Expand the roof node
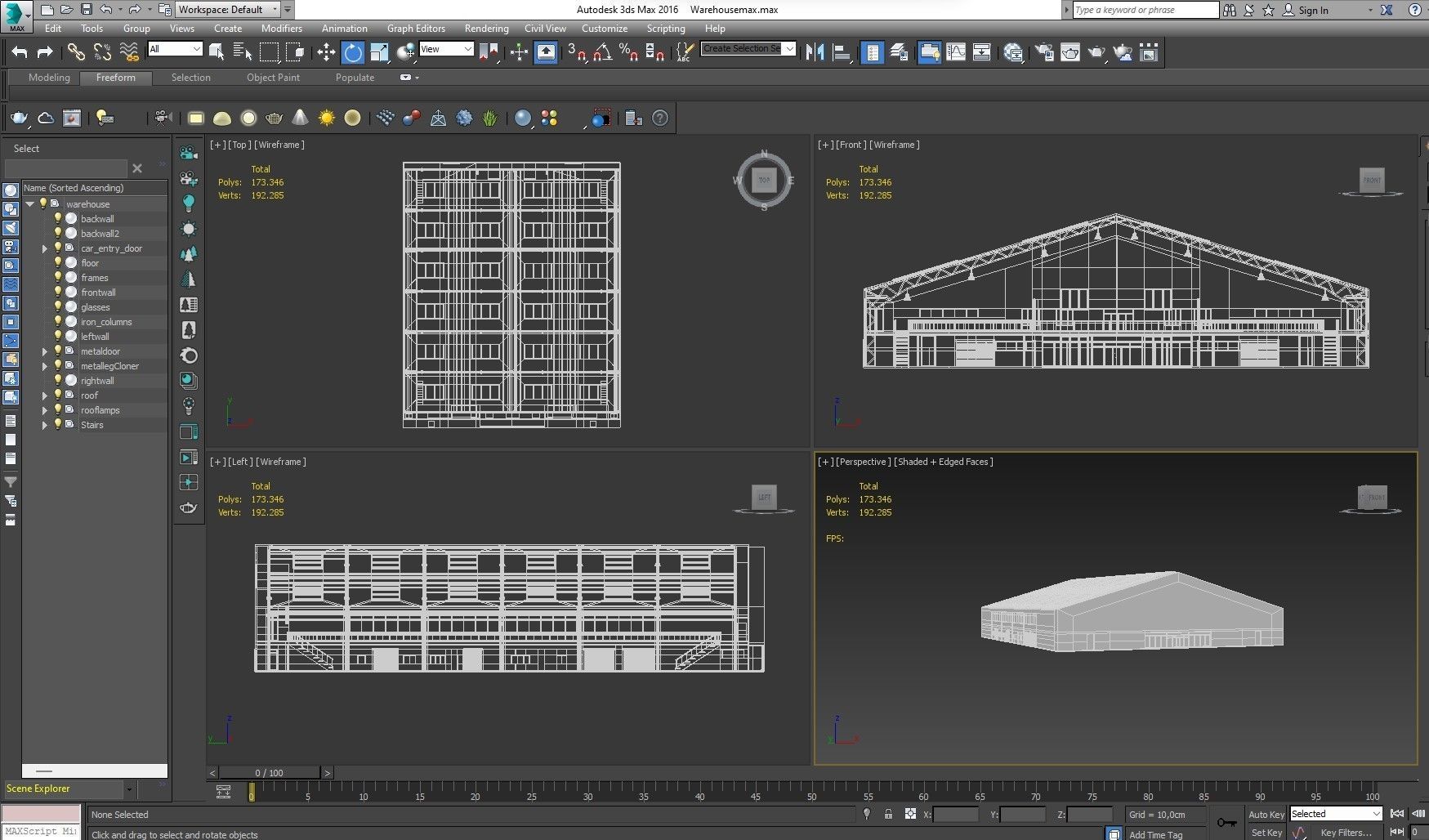This screenshot has width=1429, height=840. tap(45, 395)
